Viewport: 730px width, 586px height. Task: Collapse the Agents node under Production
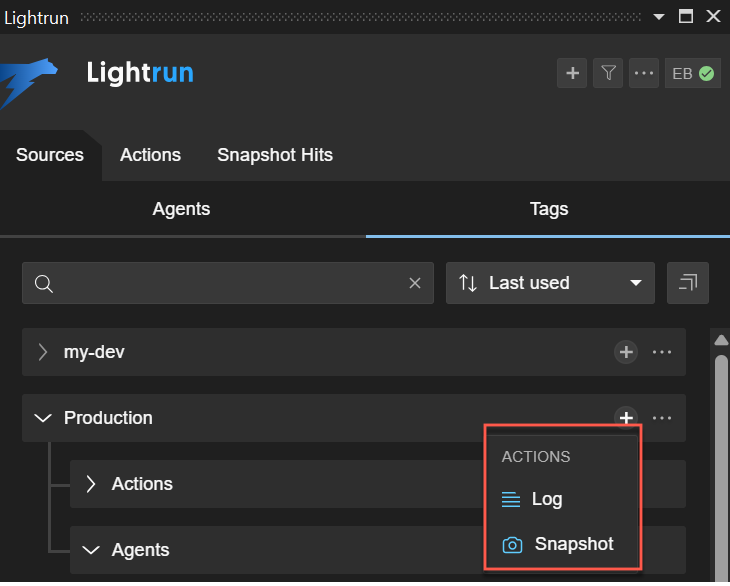coord(91,550)
